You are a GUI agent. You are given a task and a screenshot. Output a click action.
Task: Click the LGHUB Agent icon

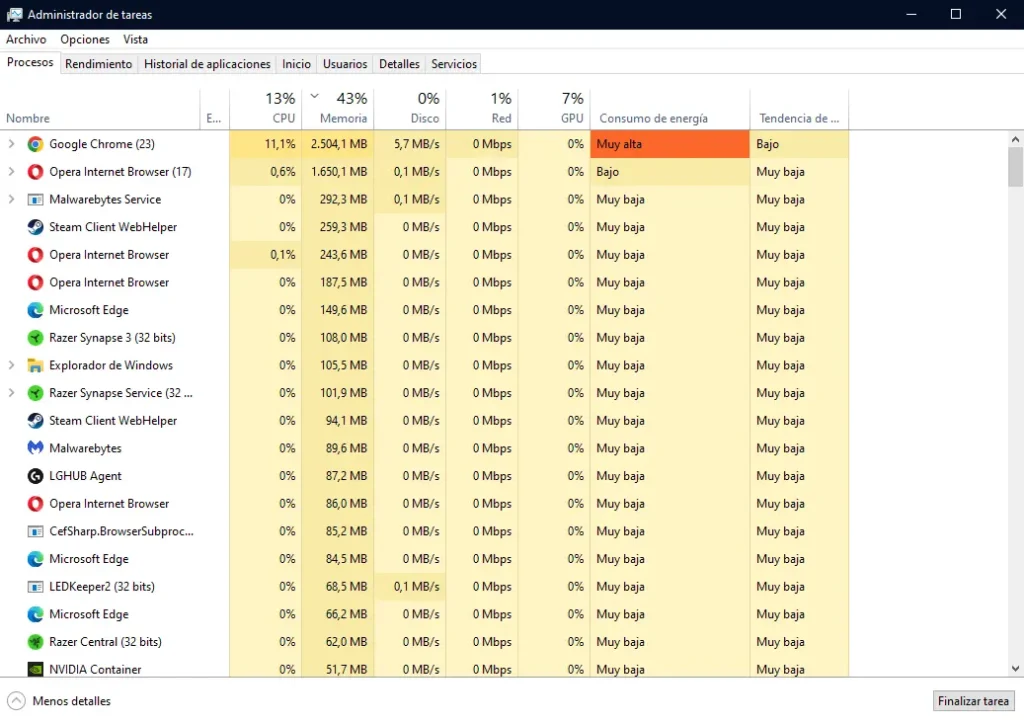(35, 475)
